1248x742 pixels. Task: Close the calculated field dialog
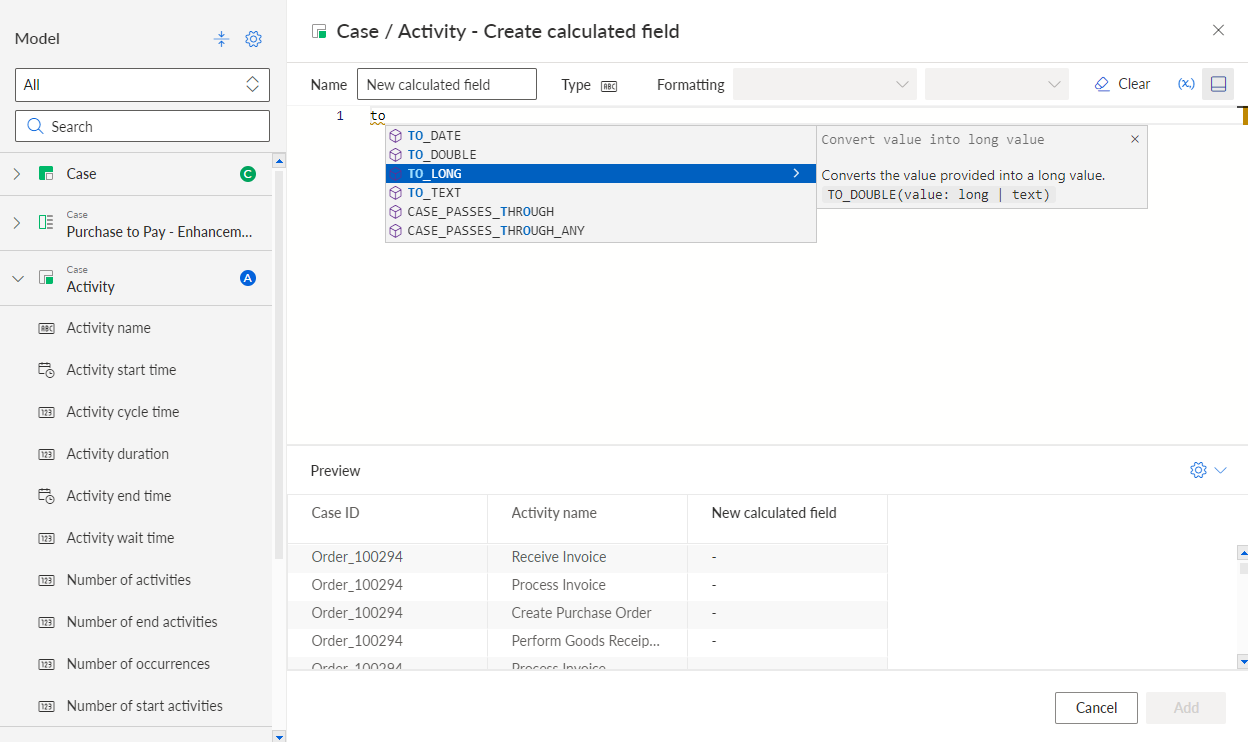point(1218,30)
